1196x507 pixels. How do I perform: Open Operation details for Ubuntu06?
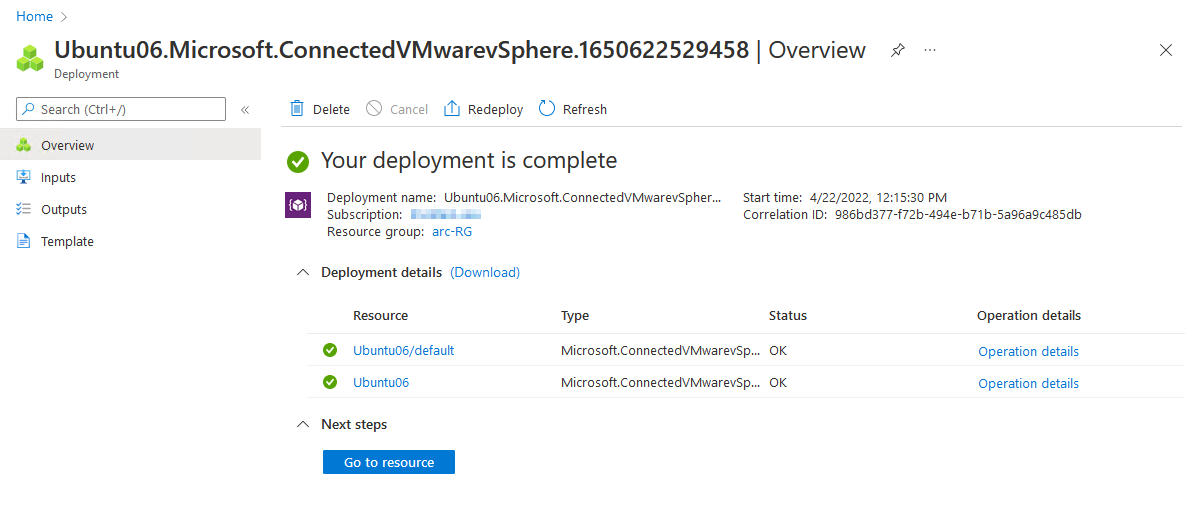coord(1028,383)
